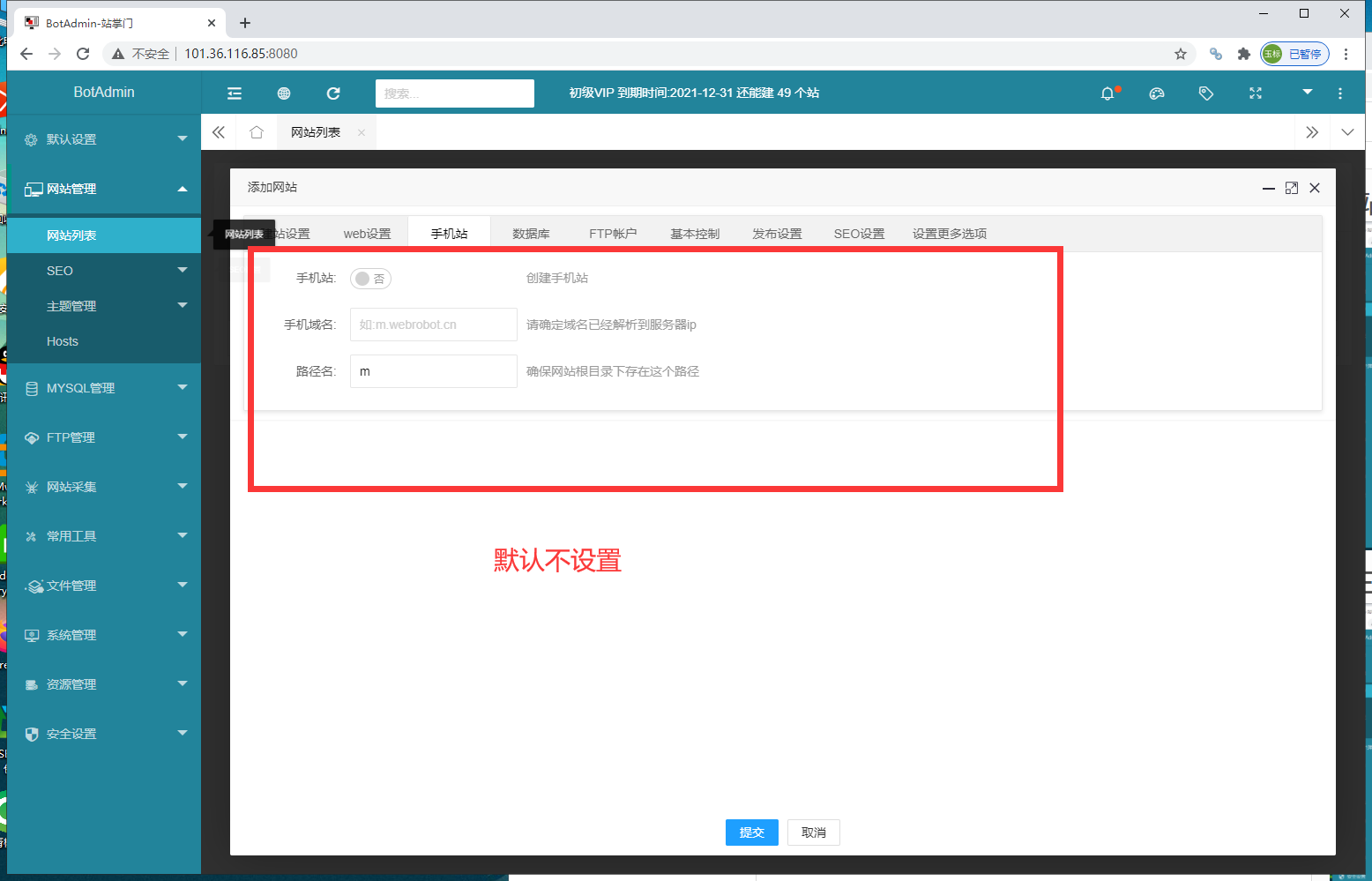Maximize the 添加网站 dialog
1372x881 pixels.
coord(1292,188)
